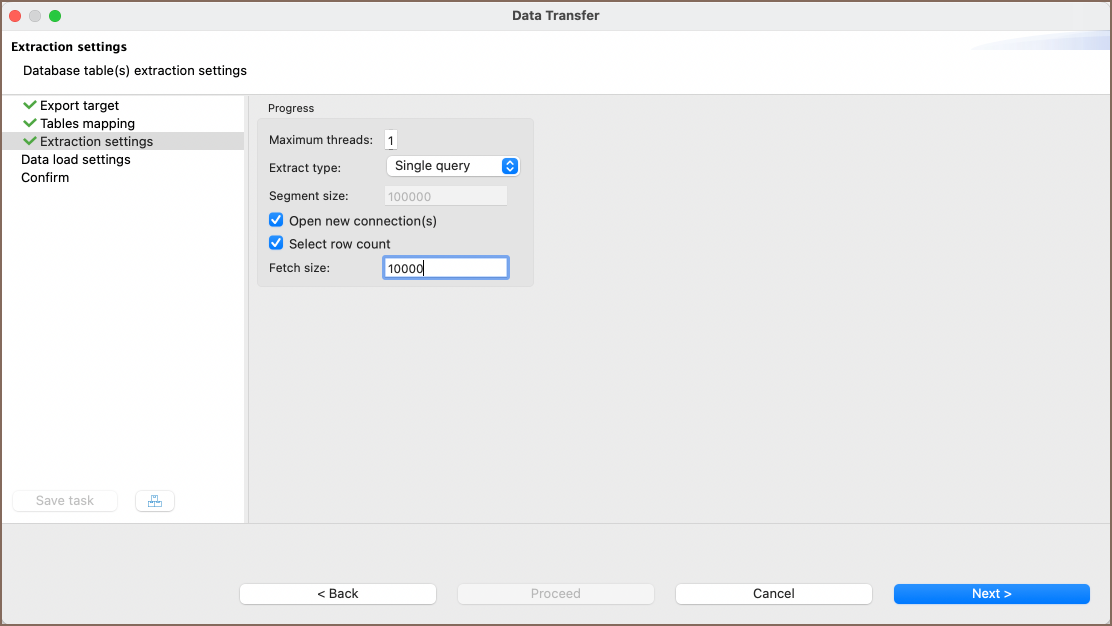Screen dimensions: 1112x626
Task: Click the Next > button
Action: [991, 594]
